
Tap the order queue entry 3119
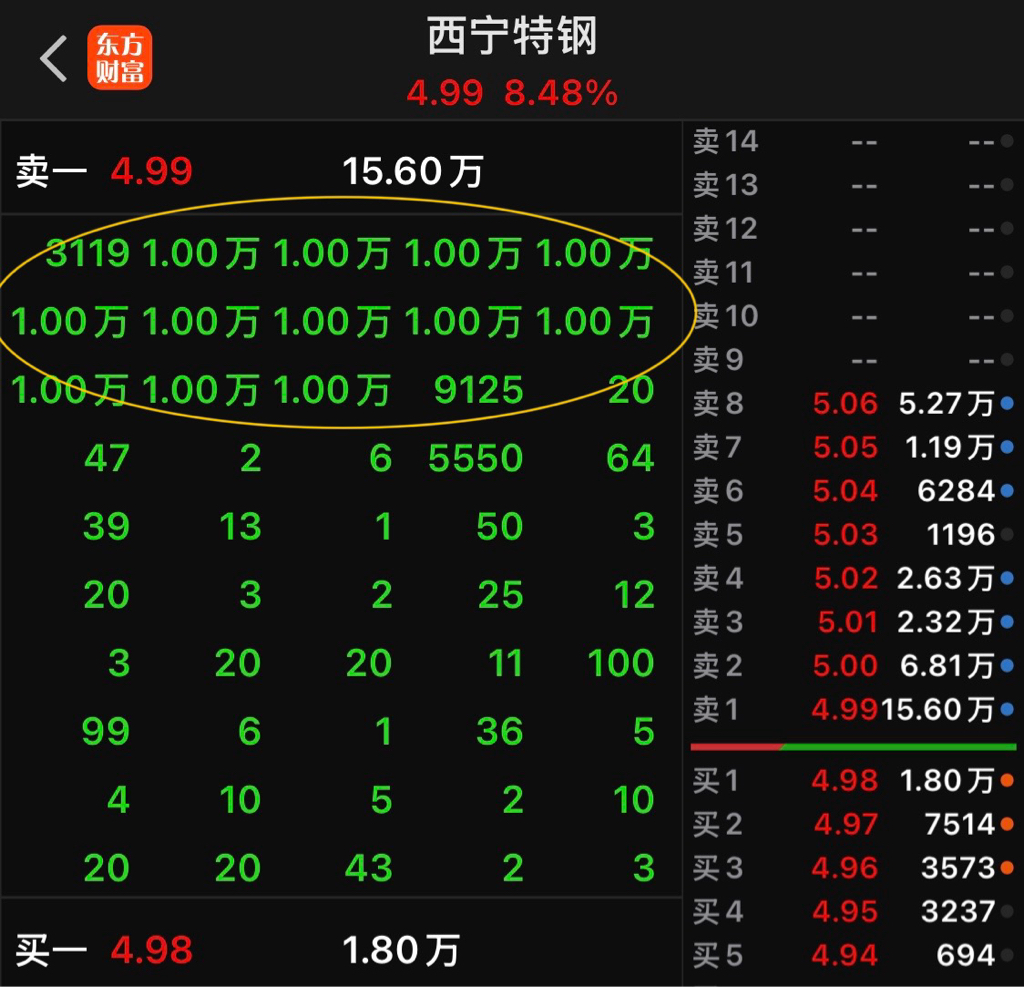(x=88, y=253)
